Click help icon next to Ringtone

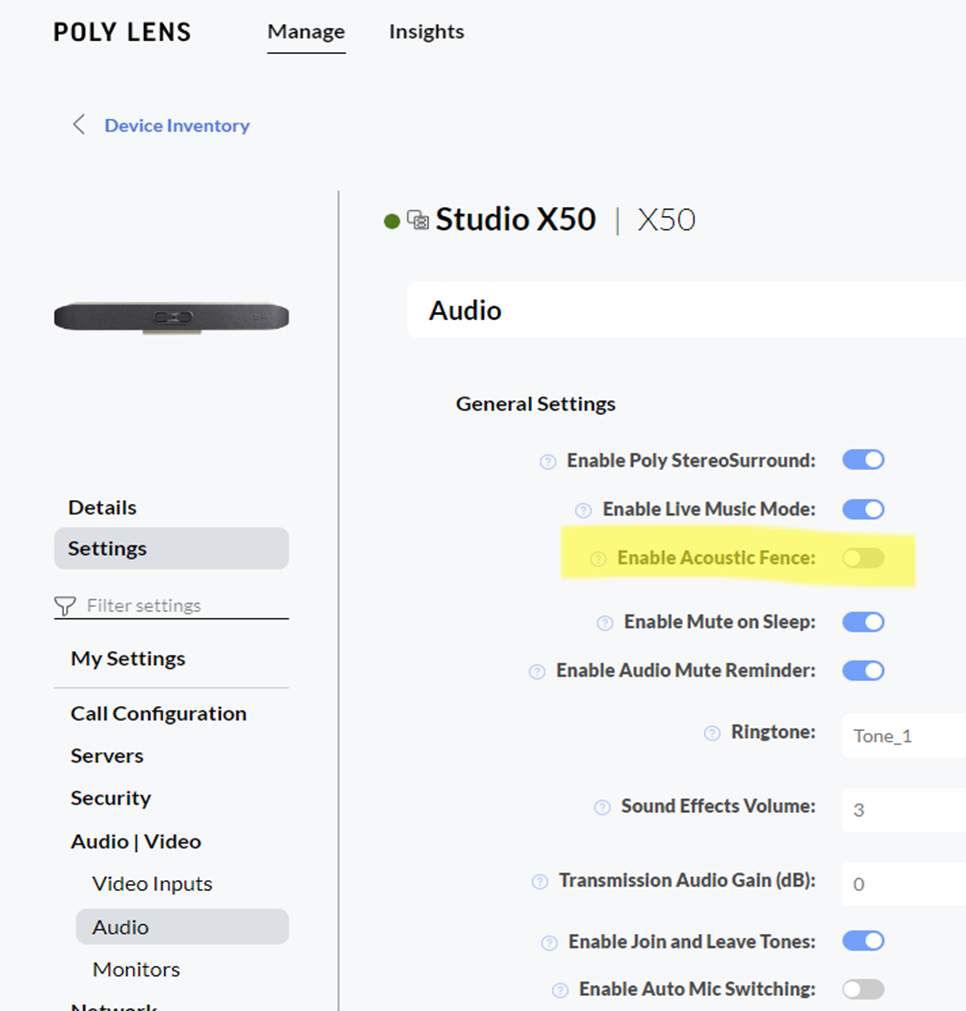point(712,733)
